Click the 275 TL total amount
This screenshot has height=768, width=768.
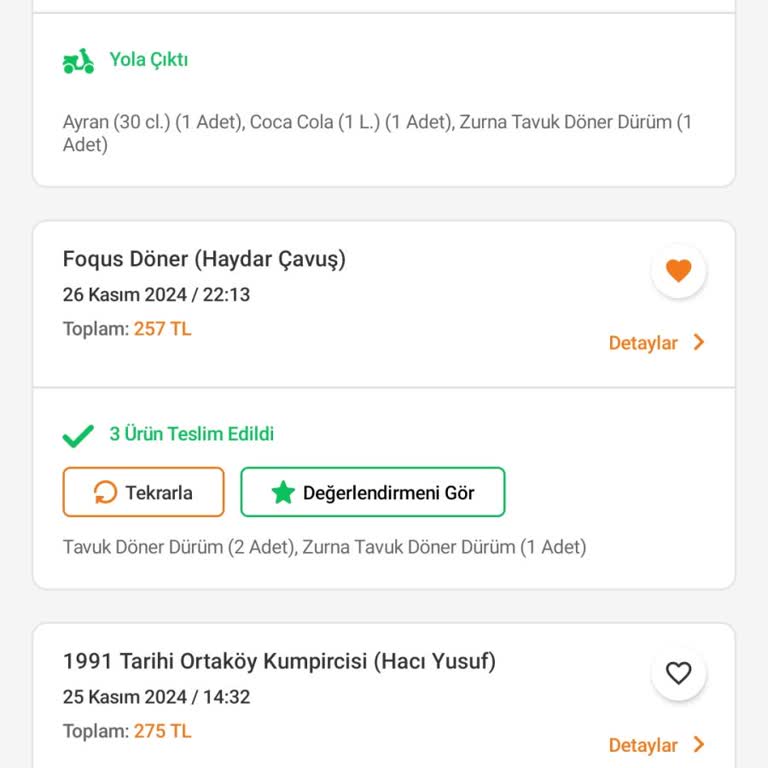pyautogui.click(x=162, y=731)
